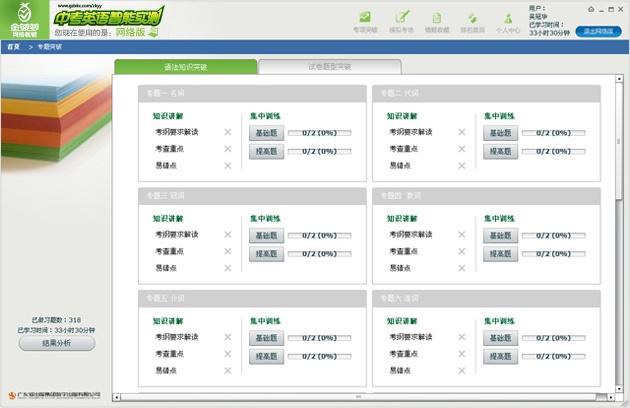
Task: Switch to the 试卷题型突破 tab
Action: tap(329, 67)
